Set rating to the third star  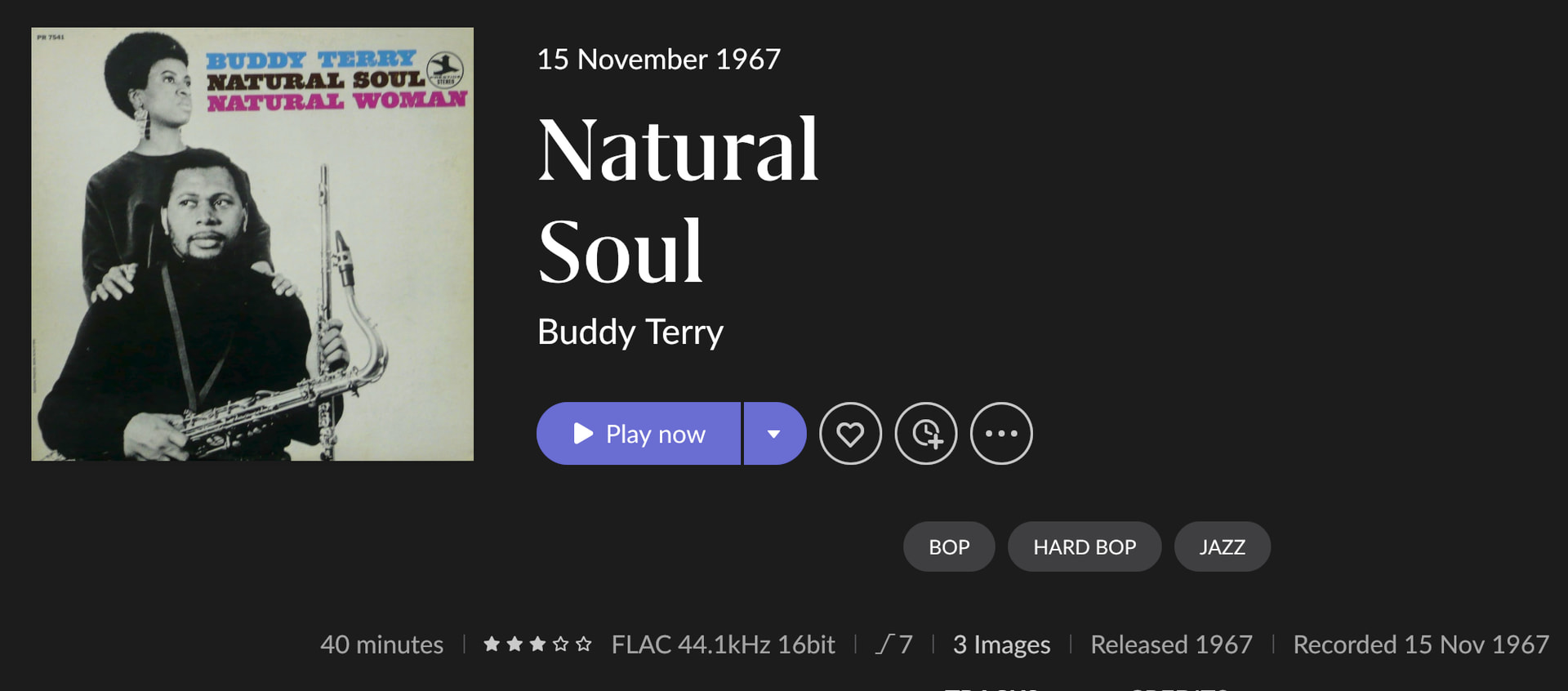(x=537, y=644)
